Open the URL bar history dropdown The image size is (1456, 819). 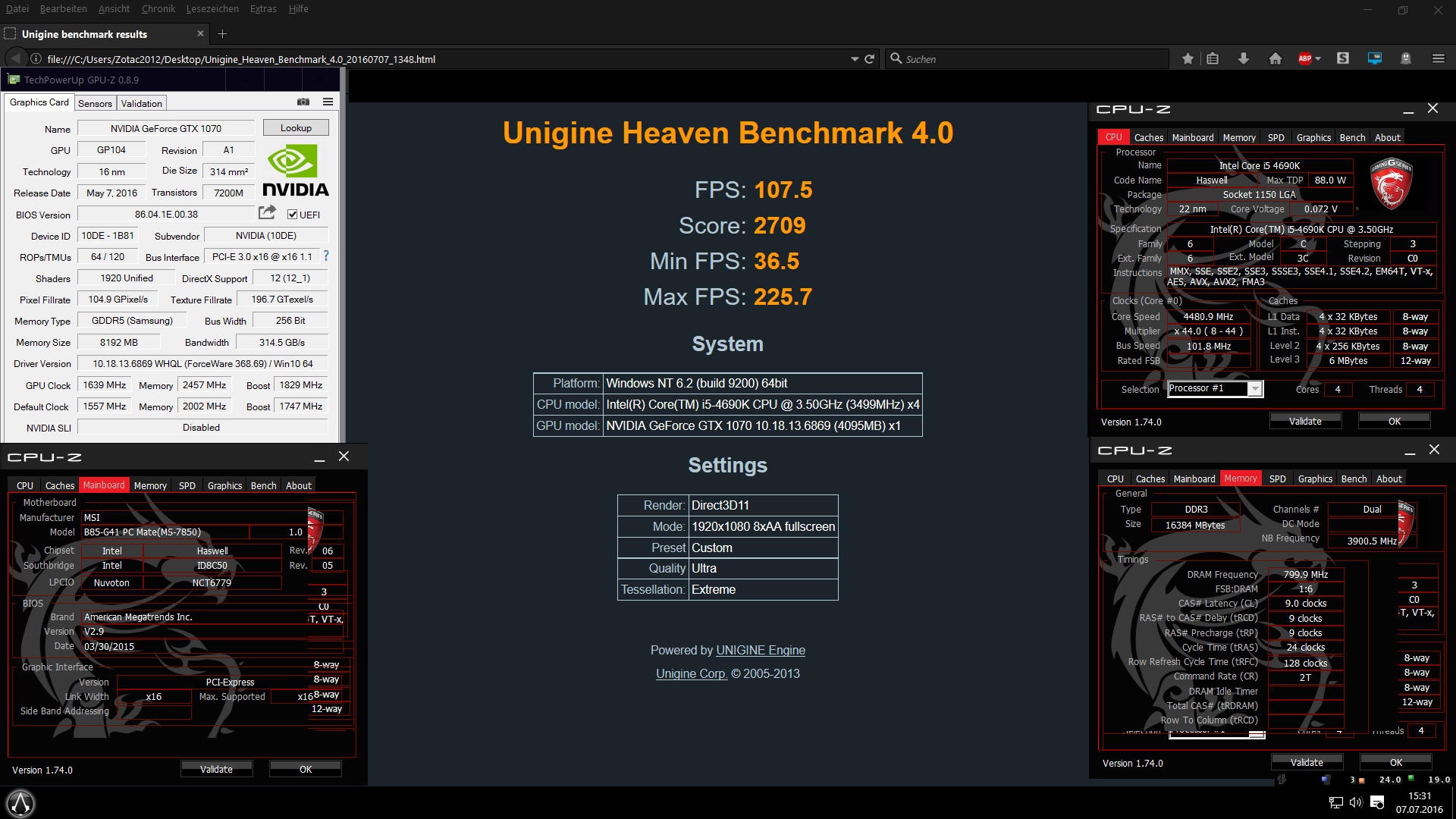coord(855,59)
